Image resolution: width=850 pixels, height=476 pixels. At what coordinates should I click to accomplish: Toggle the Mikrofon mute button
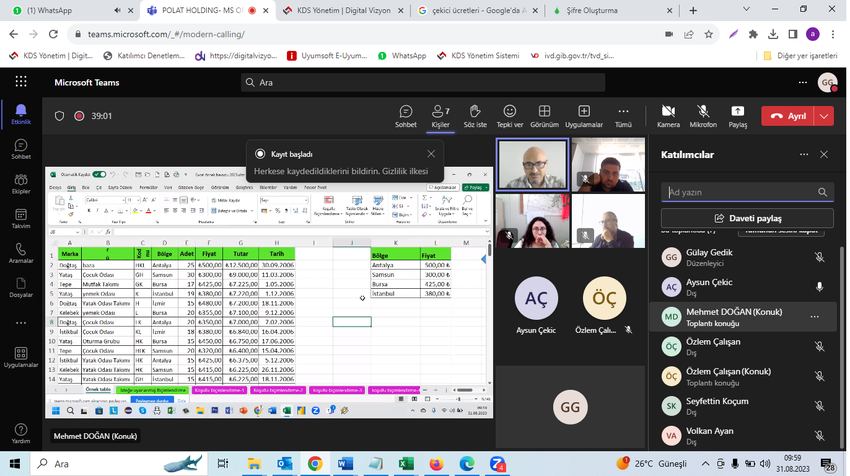click(703, 116)
